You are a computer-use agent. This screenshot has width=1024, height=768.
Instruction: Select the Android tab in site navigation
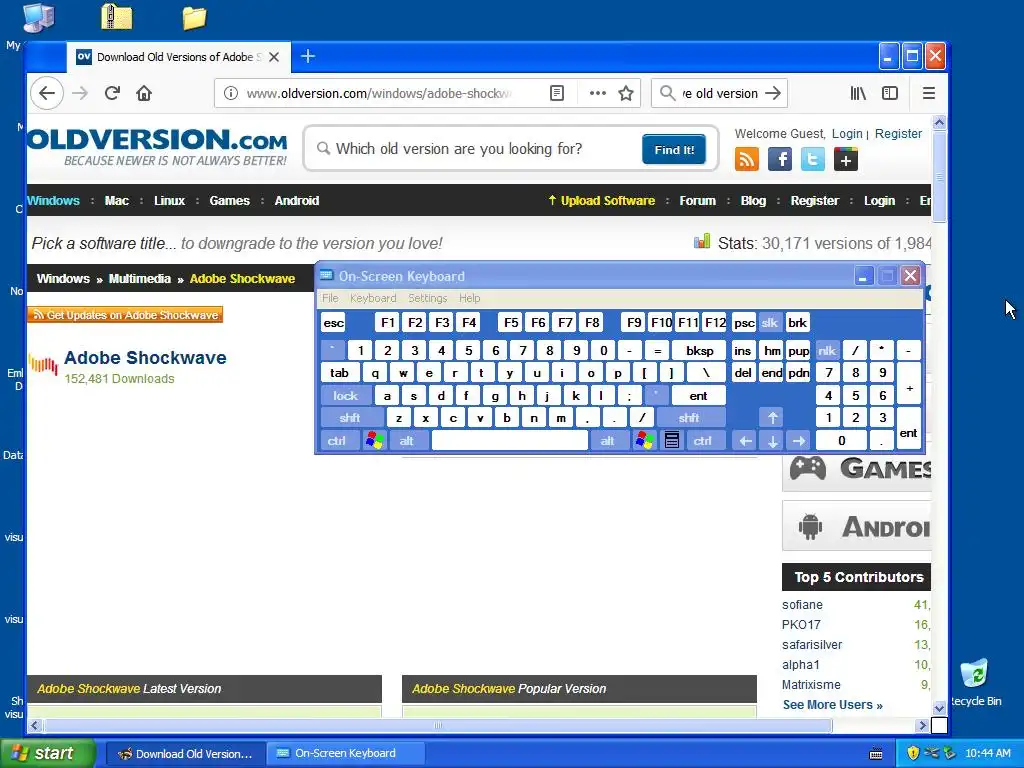pyautogui.click(x=296, y=200)
